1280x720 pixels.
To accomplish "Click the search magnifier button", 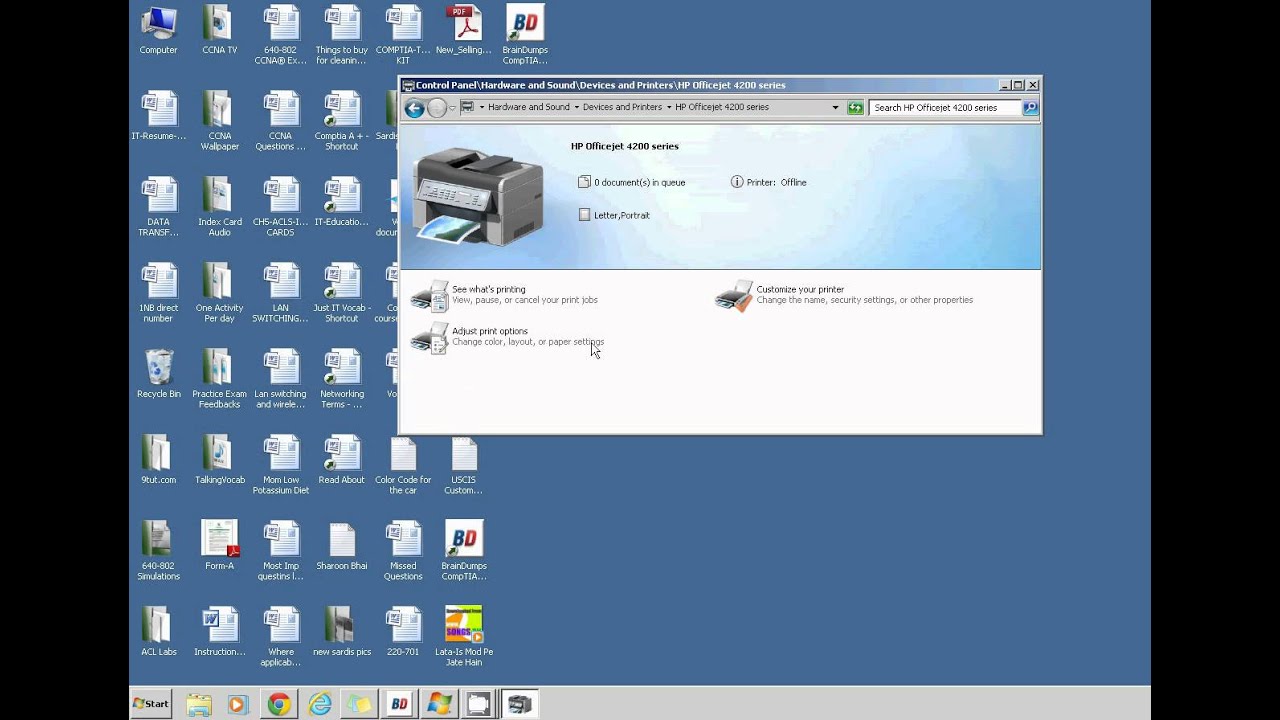I will coord(1030,107).
